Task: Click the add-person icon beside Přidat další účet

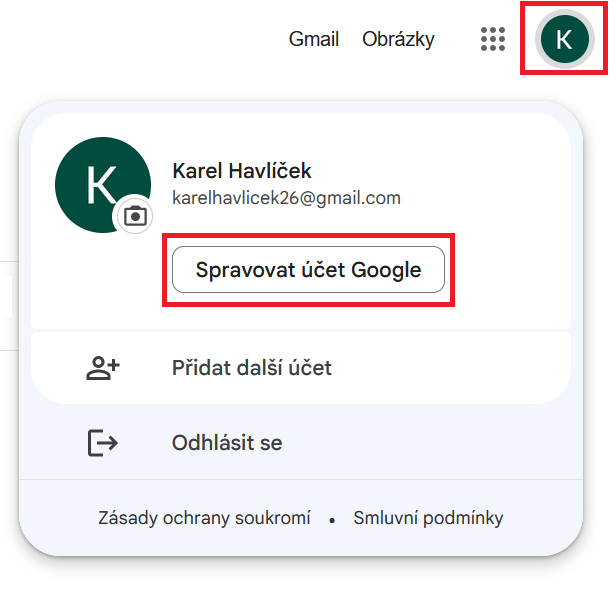Action: [102, 368]
